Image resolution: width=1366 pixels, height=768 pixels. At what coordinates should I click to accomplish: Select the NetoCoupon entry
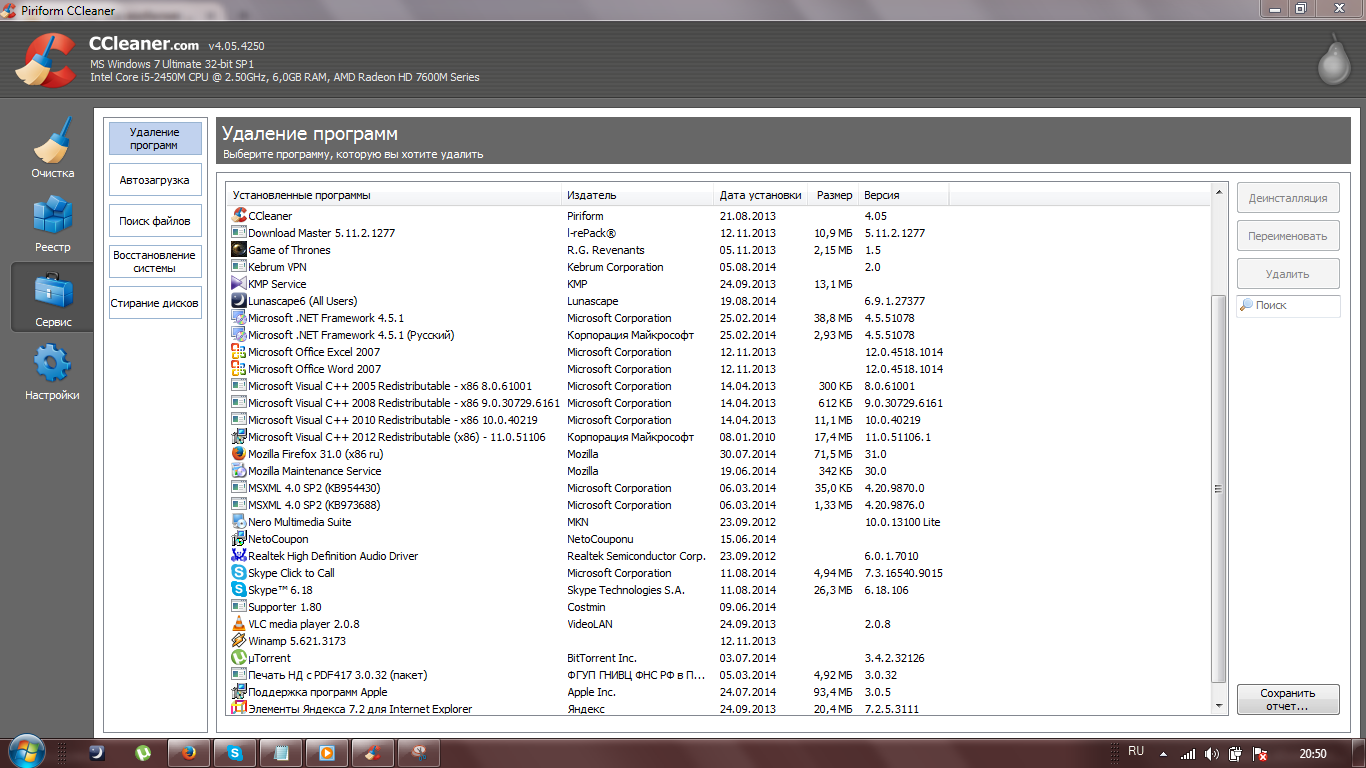[719, 539]
